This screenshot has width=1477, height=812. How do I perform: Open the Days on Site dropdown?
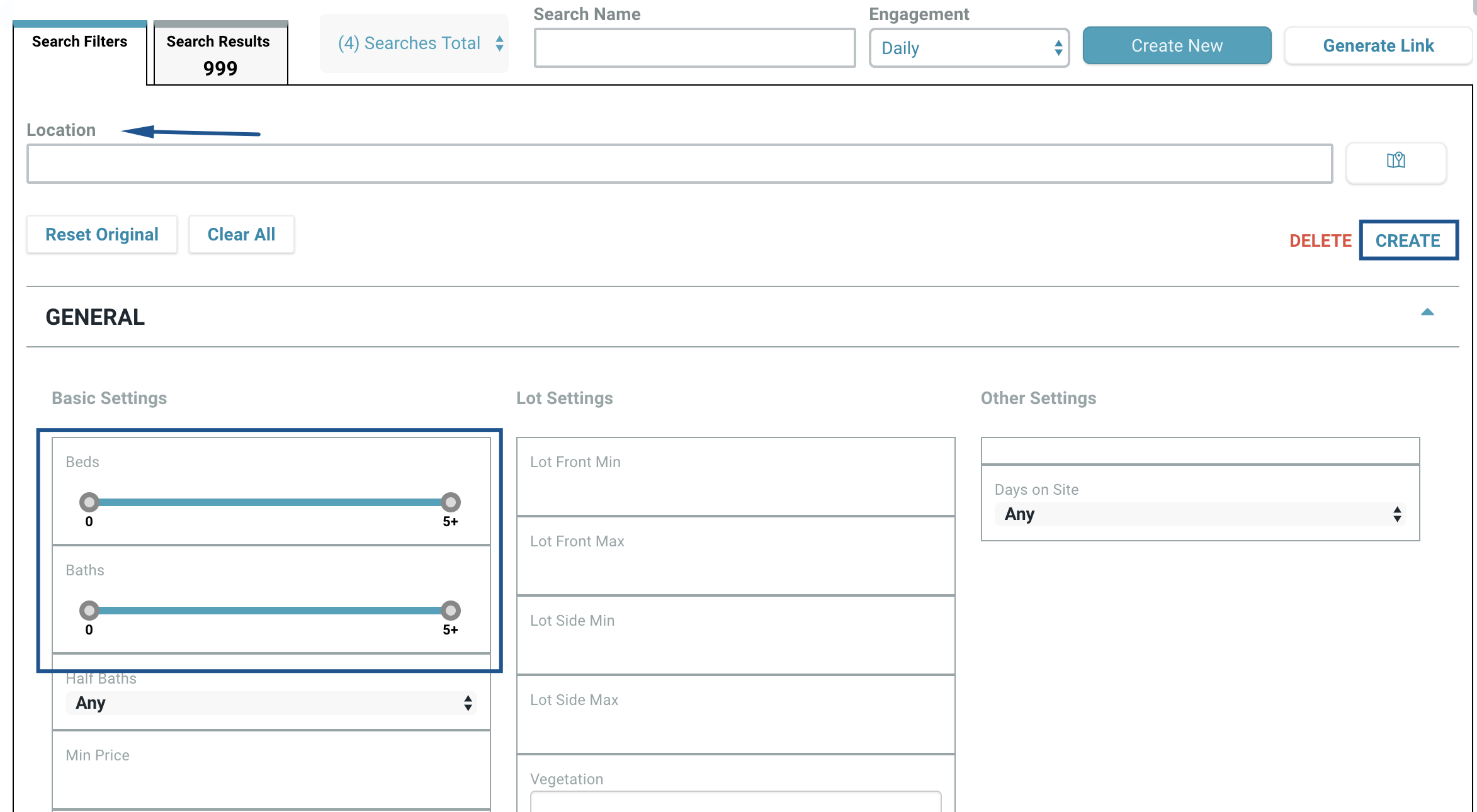pyautogui.click(x=1199, y=514)
